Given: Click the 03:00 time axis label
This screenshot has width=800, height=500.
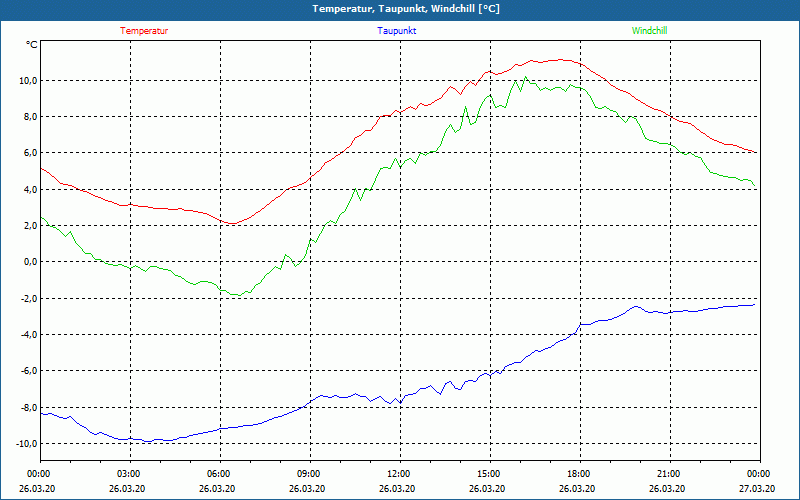Looking at the screenshot, I should click(x=131, y=474).
